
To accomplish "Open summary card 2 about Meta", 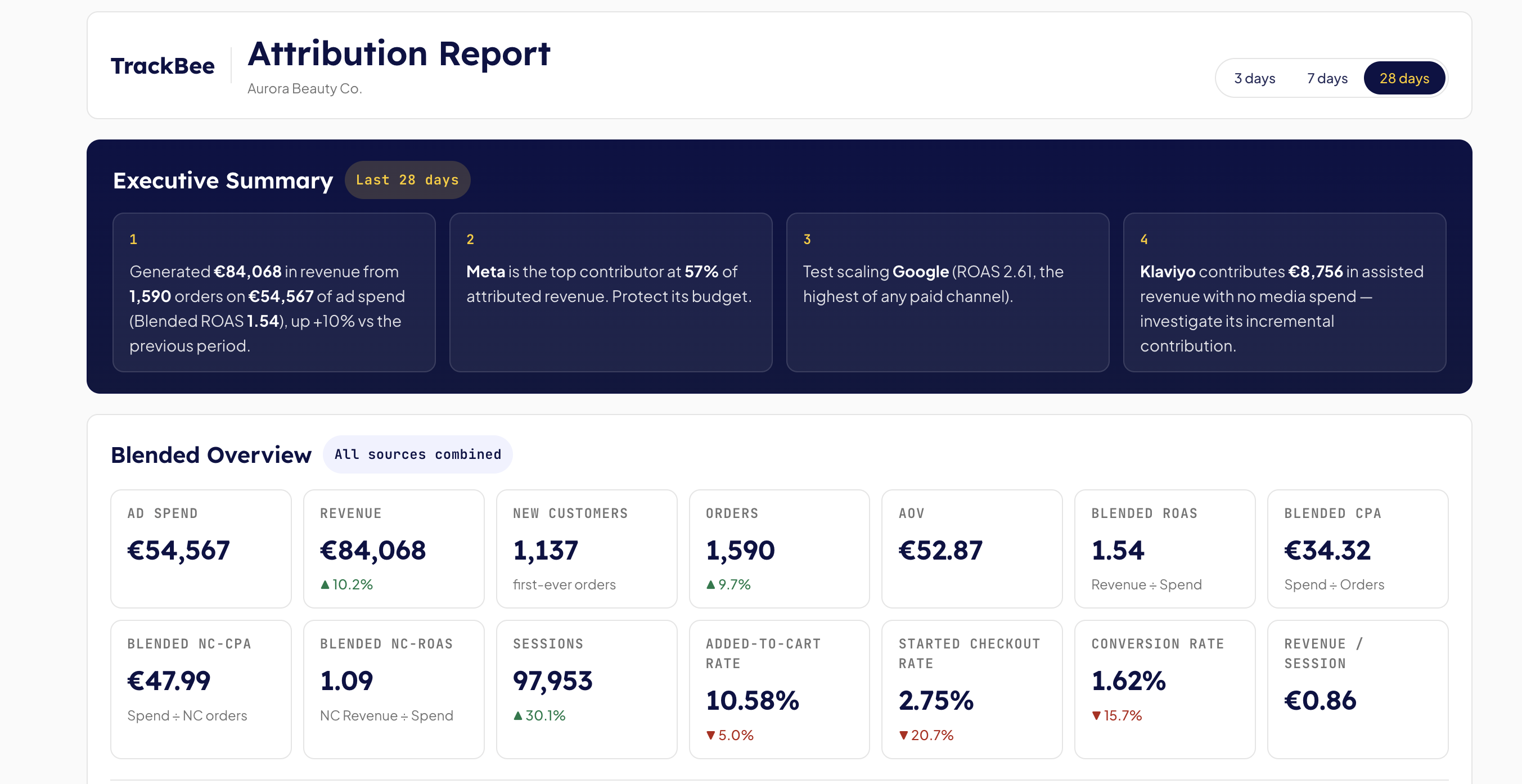I will click(x=610, y=292).
